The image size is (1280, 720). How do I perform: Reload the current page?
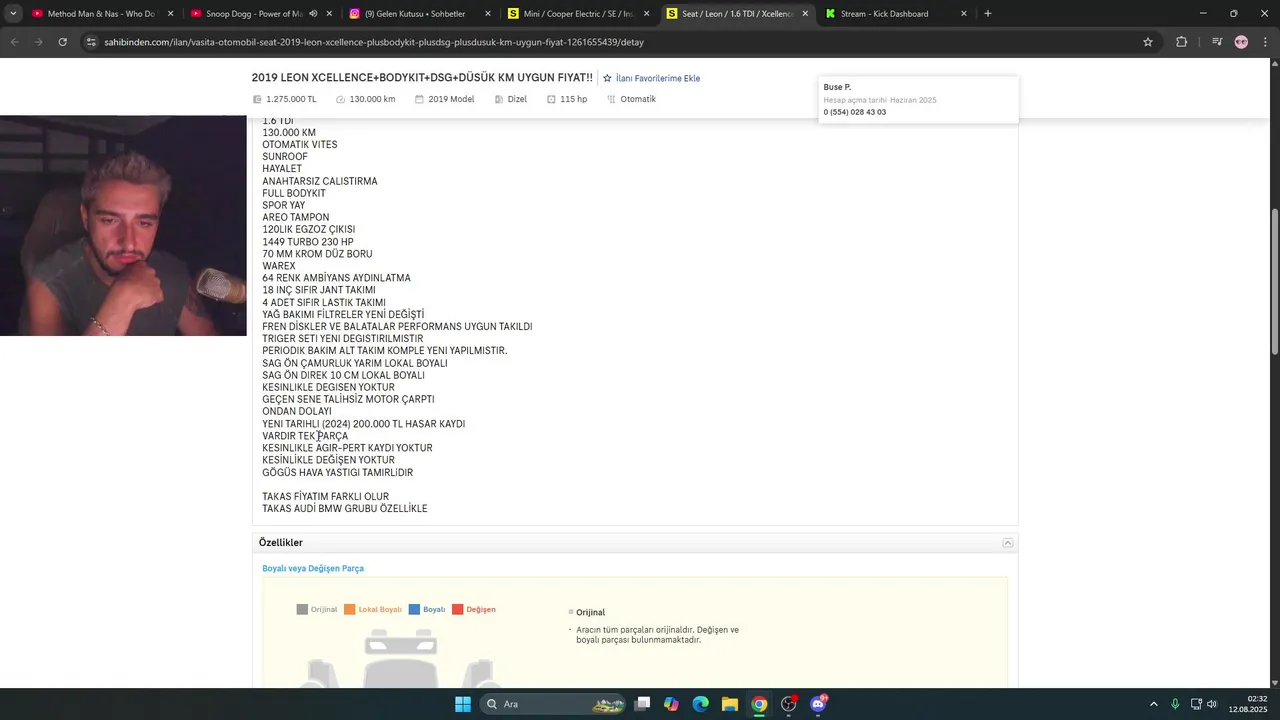click(62, 42)
